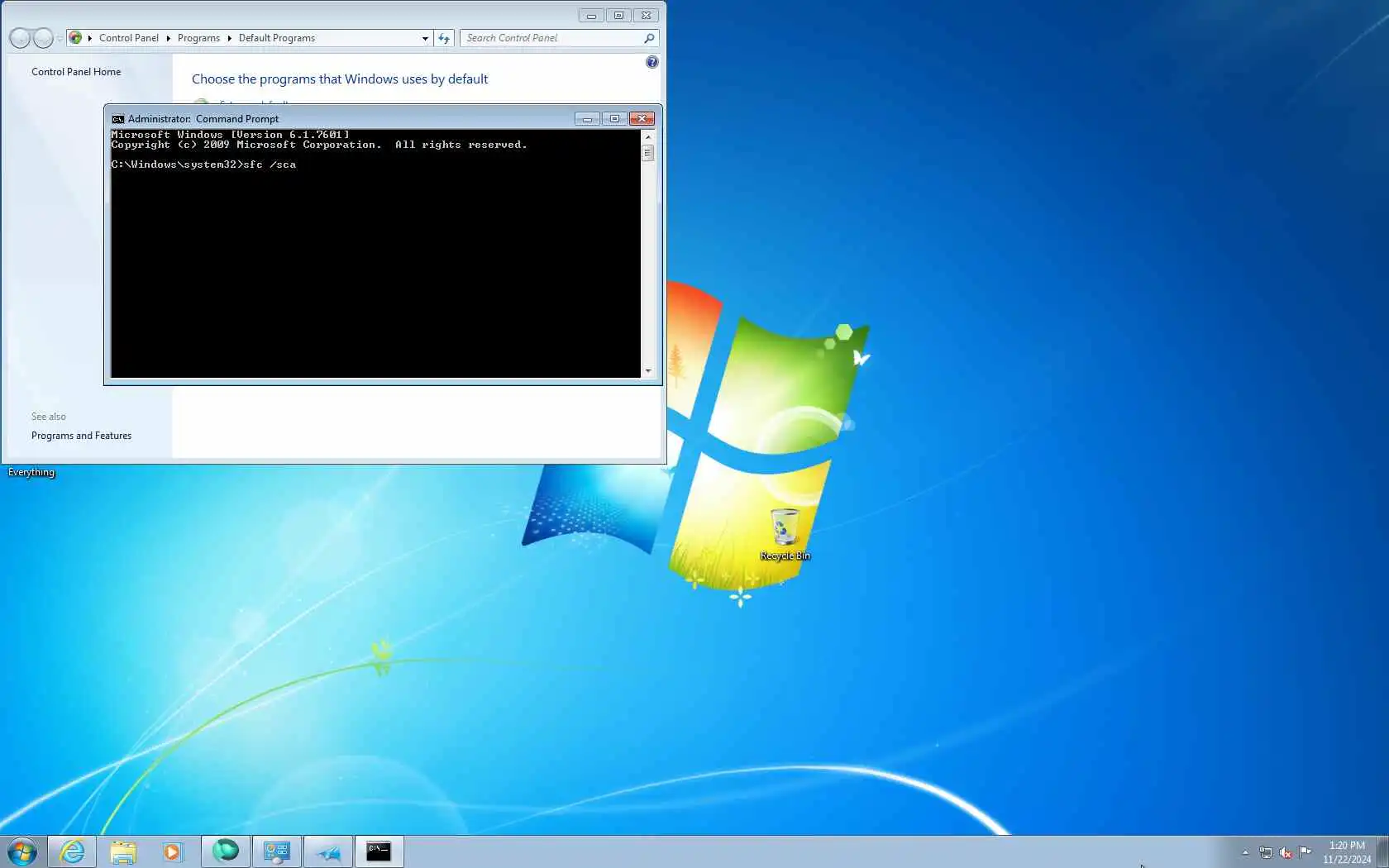Image resolution: width=1389 pixels, height=868 pixels.
Task: Click the Command Prompt scrollbar thumb
Action: pos(648,153)
